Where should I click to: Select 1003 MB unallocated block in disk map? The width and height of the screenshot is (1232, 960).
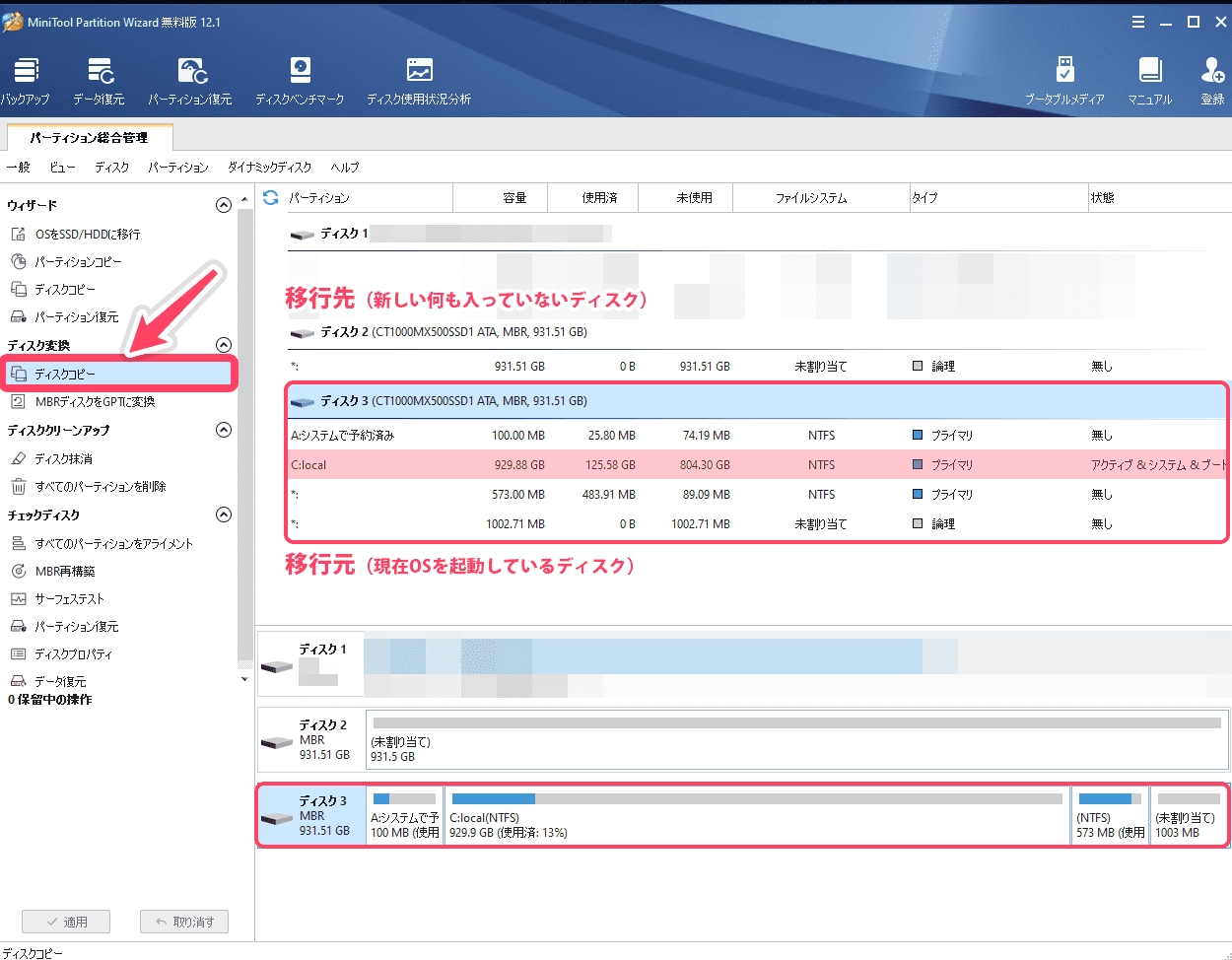click(1189, 815)
